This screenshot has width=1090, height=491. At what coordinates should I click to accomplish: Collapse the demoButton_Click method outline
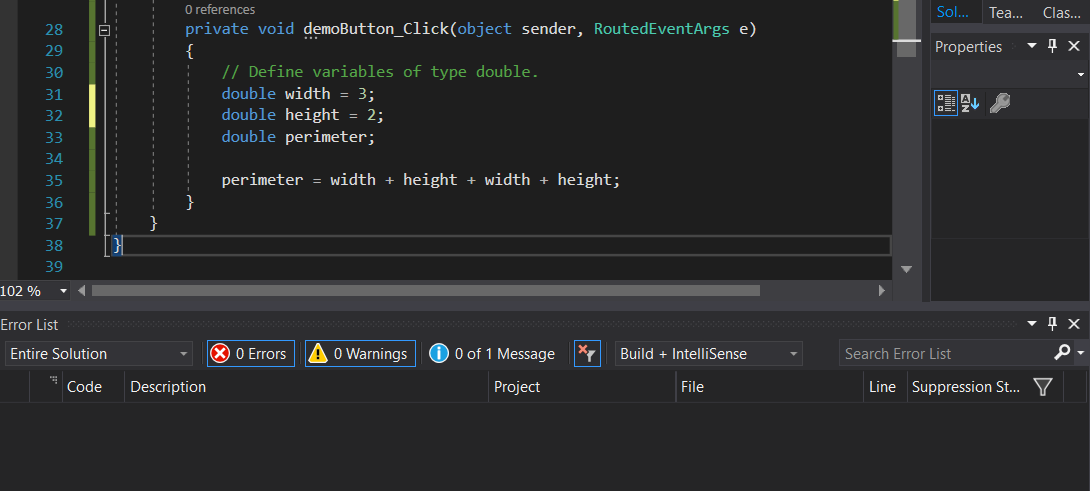click(x=104, y=30)
